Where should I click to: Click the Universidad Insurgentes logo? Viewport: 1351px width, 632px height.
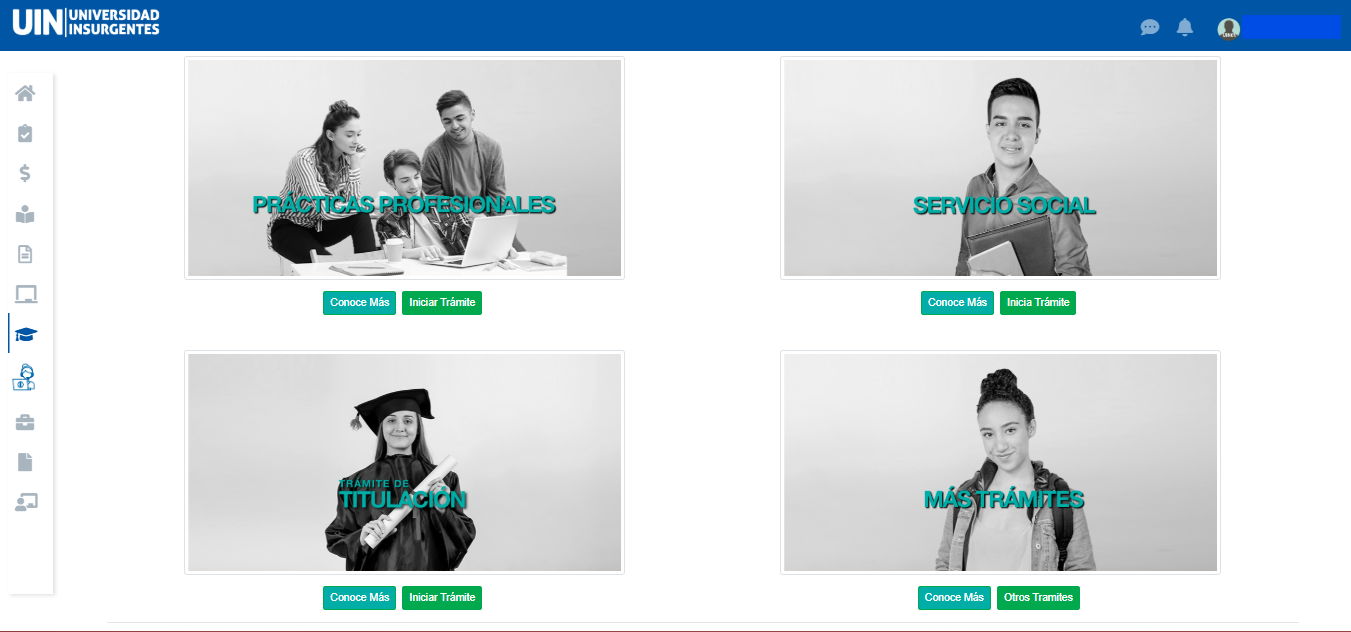(x=86, y=22)
